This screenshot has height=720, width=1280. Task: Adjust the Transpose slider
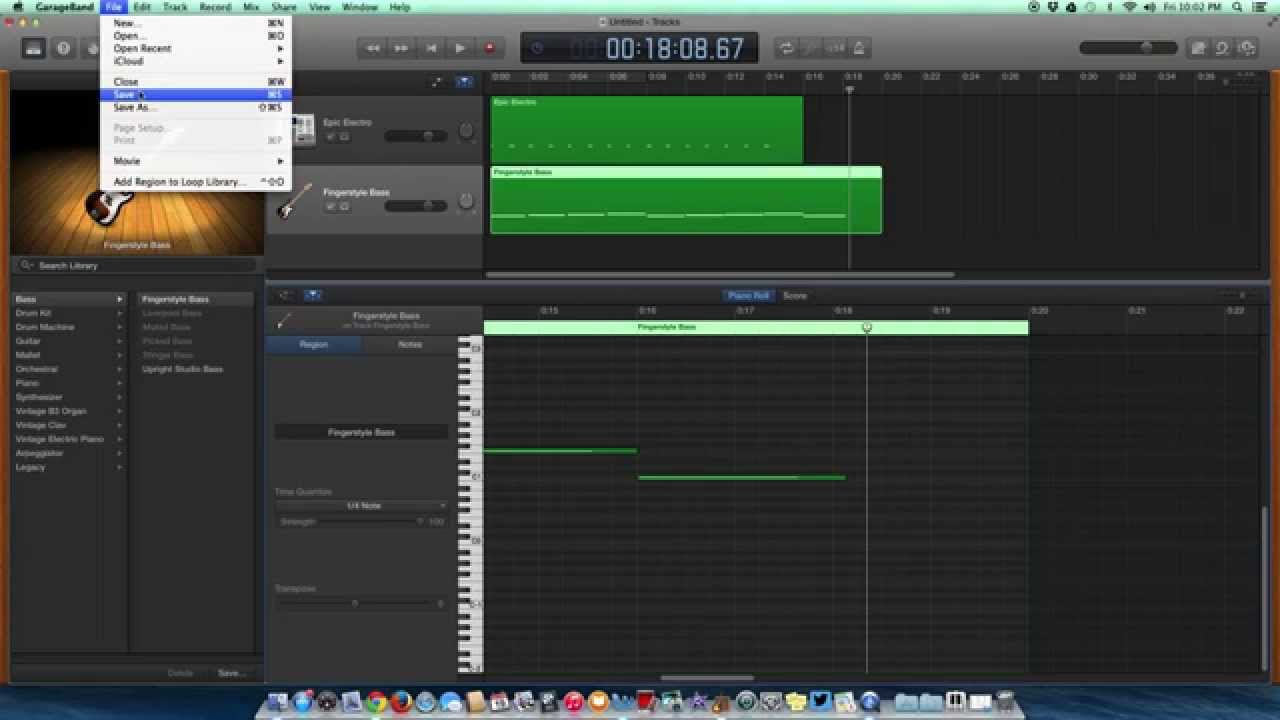pyautogui.click(x=357, y=603)
